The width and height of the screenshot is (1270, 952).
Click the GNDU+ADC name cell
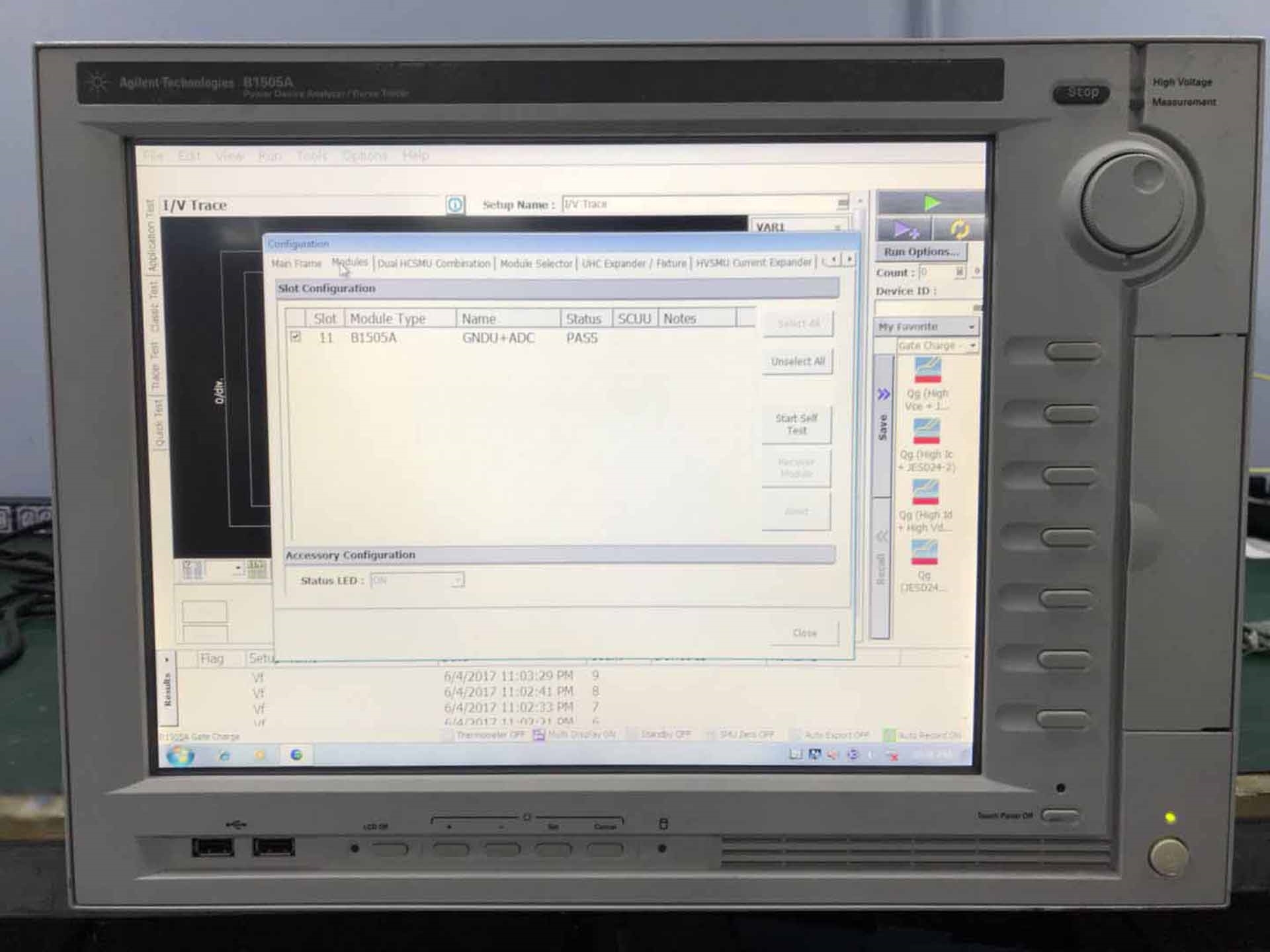(498, 338)
